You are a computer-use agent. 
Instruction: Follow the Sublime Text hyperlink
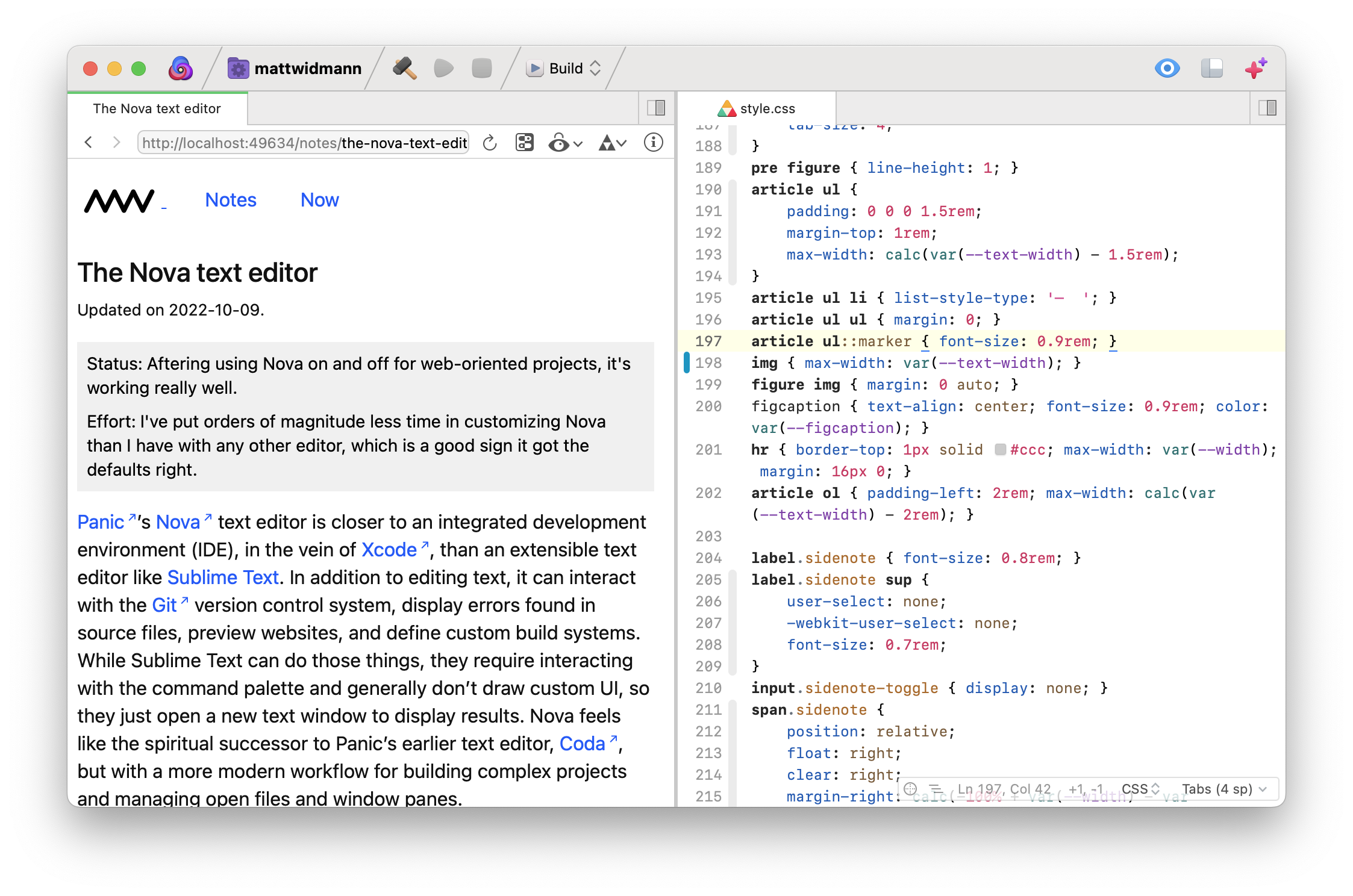point(223,577)
